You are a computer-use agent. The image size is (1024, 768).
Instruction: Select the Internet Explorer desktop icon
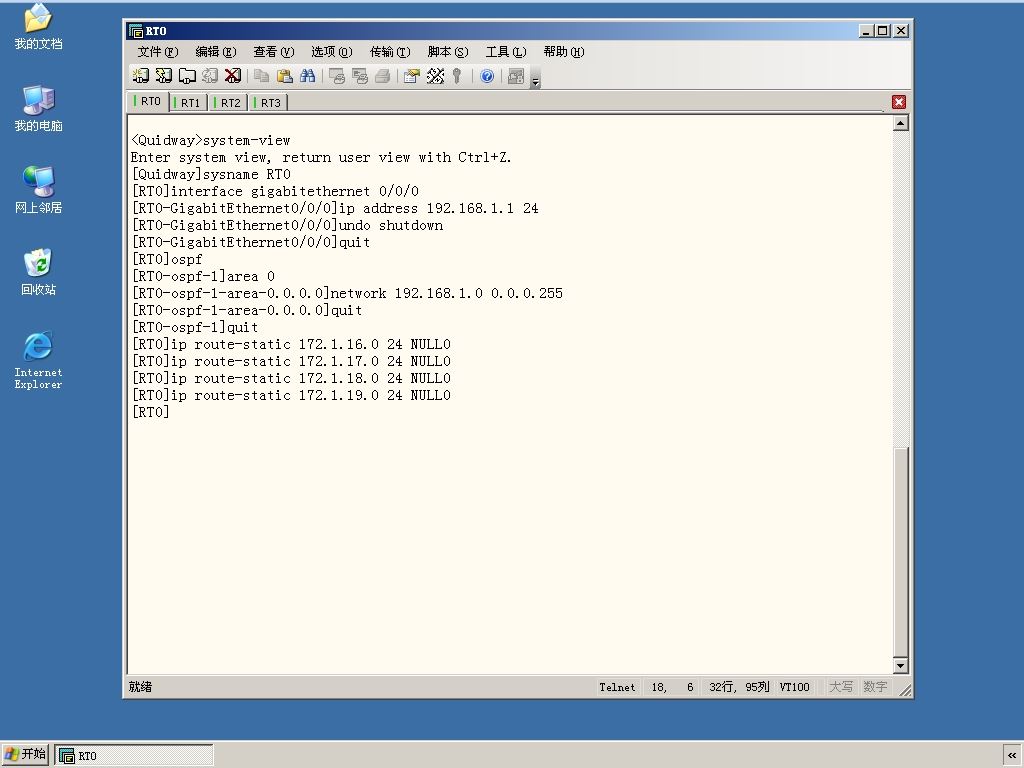click(x=39, y=360)
